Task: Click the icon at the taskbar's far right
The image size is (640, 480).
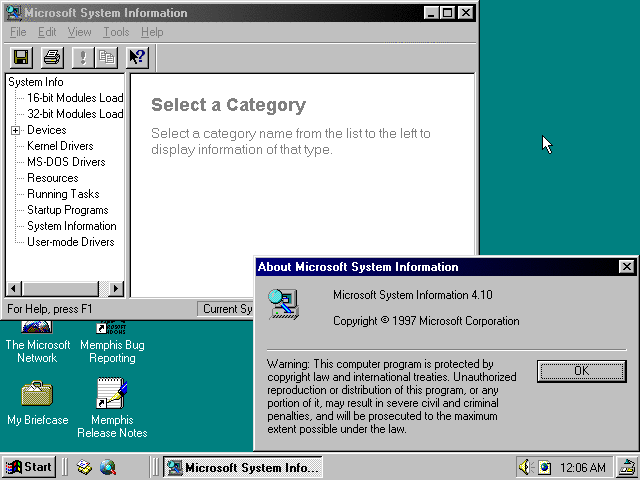Action: click(627, 467)
